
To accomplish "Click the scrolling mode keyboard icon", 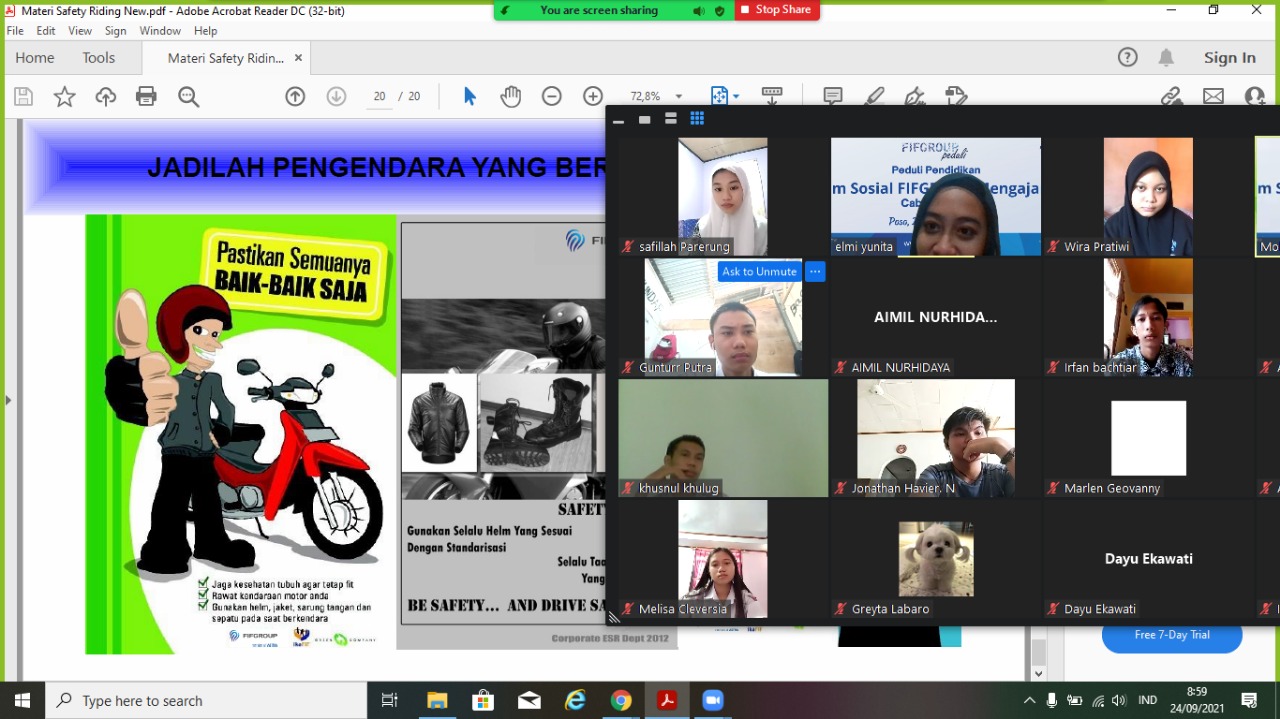I will click(x=772, y=96).
